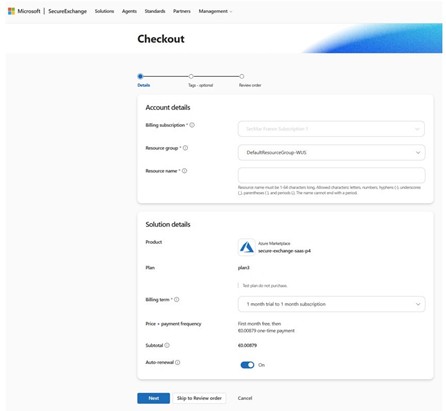Screen dimensions: 446x411
Task: Go to the Standards menu item
Action: (155, 11)
